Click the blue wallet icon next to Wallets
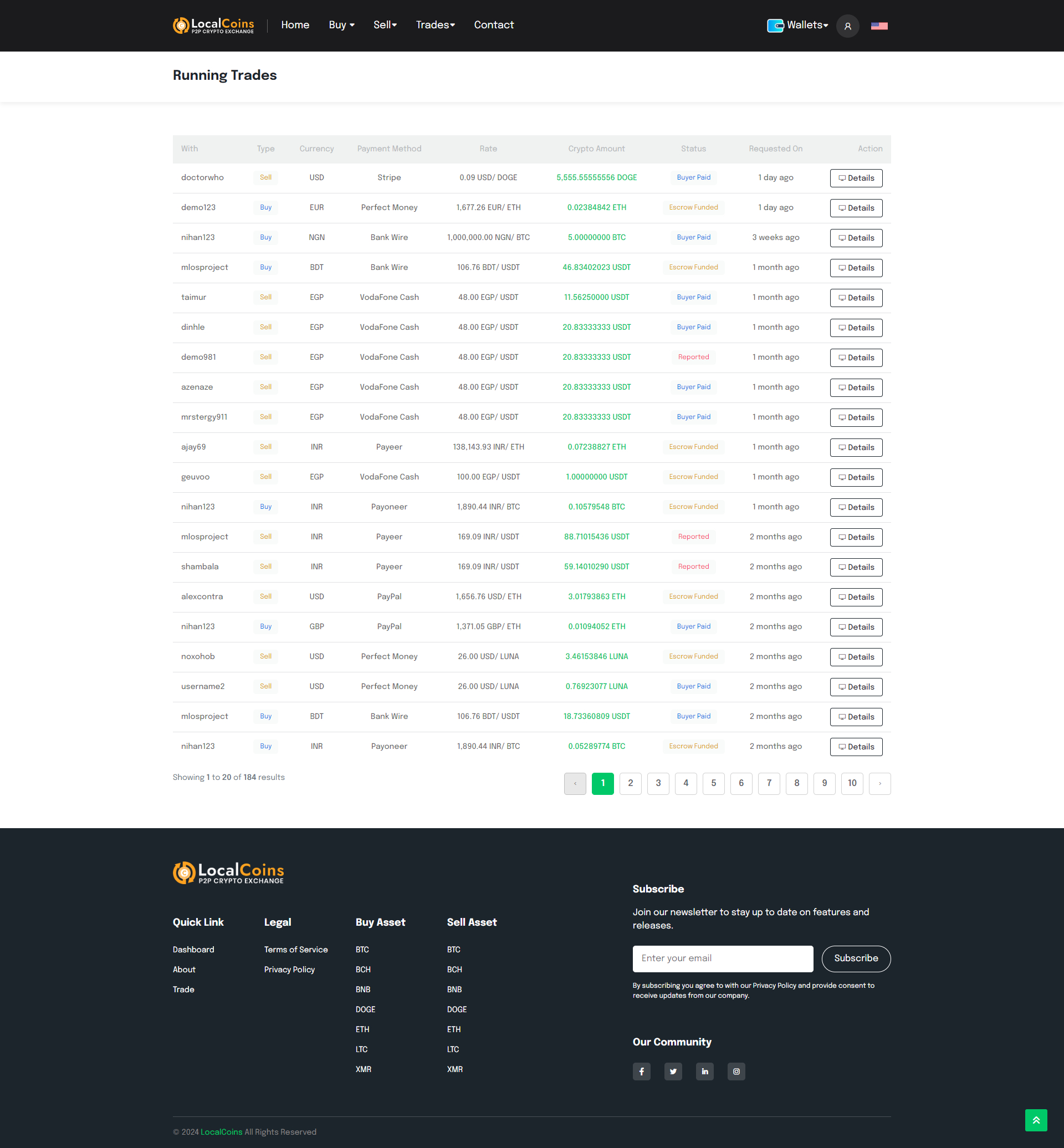Image resolution: width=1064 pixels, height=1148 pixels. tap(774, 25)
